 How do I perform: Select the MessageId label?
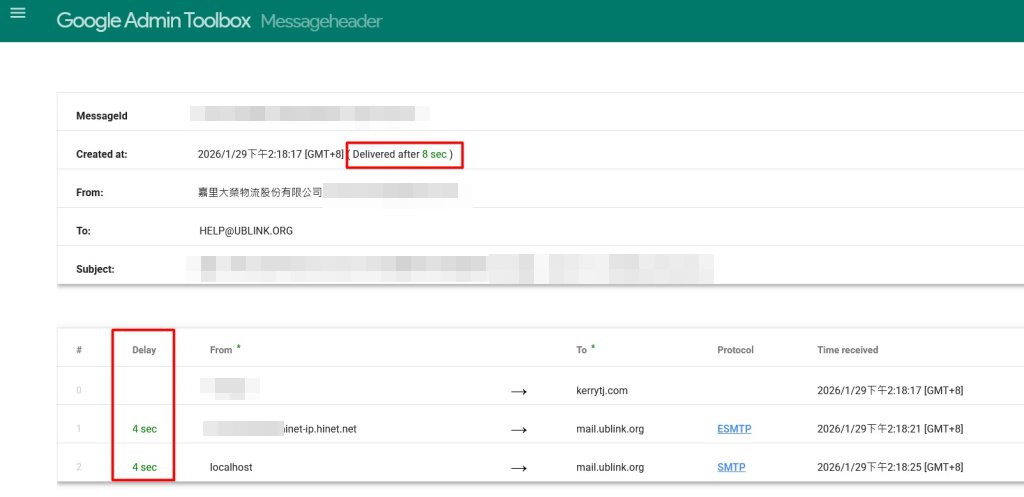(x=102, y=116)
